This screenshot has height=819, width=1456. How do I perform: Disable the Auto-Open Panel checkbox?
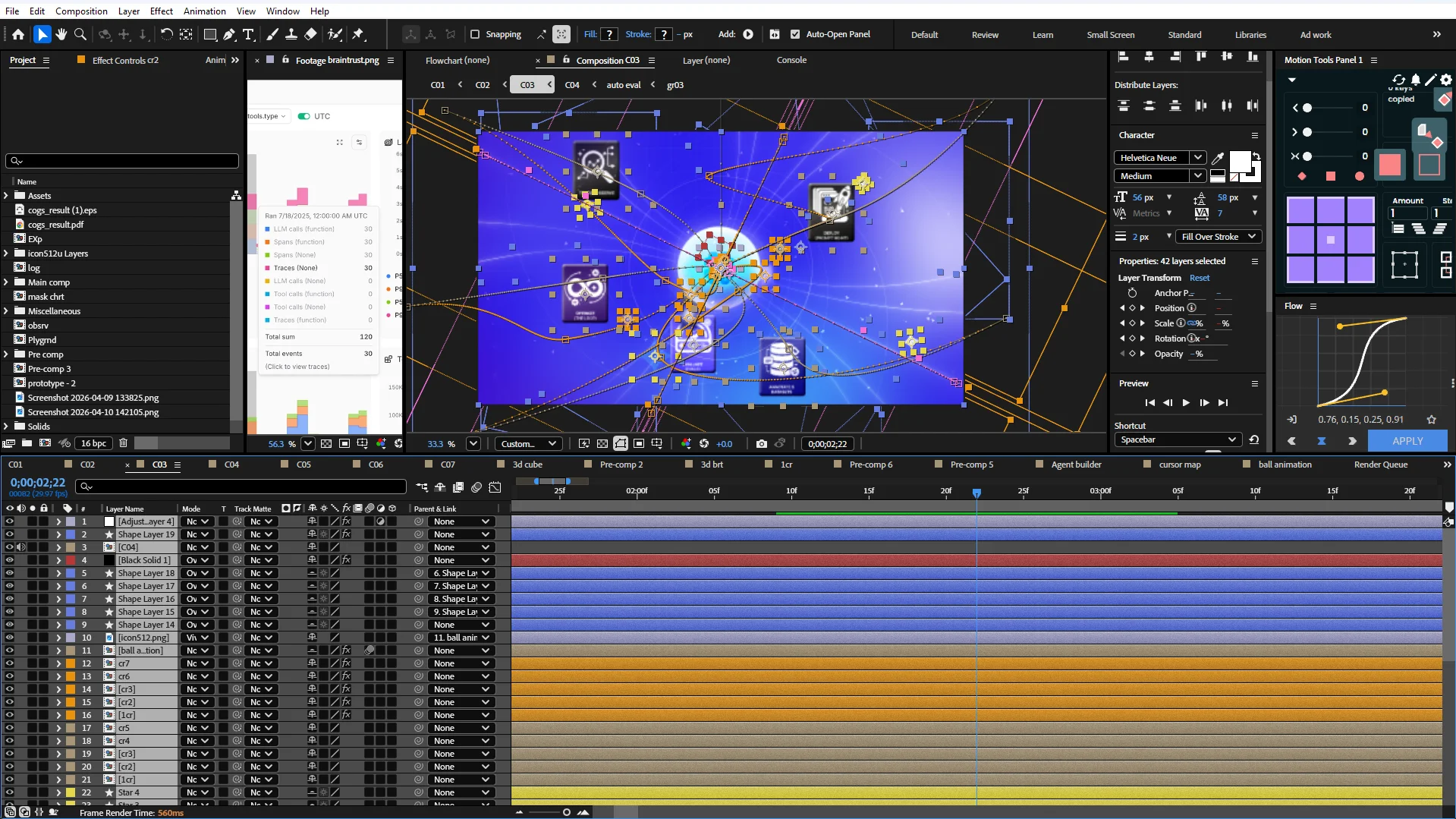[795, 34]
